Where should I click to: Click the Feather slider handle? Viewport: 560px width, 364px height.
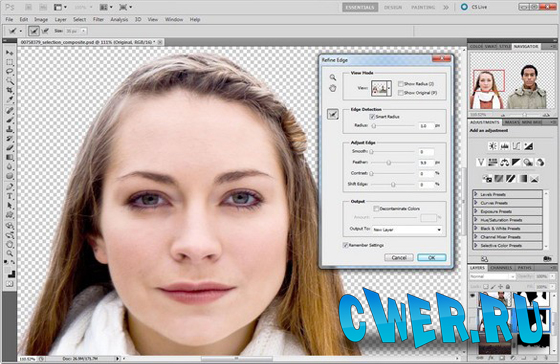(389, 163)
